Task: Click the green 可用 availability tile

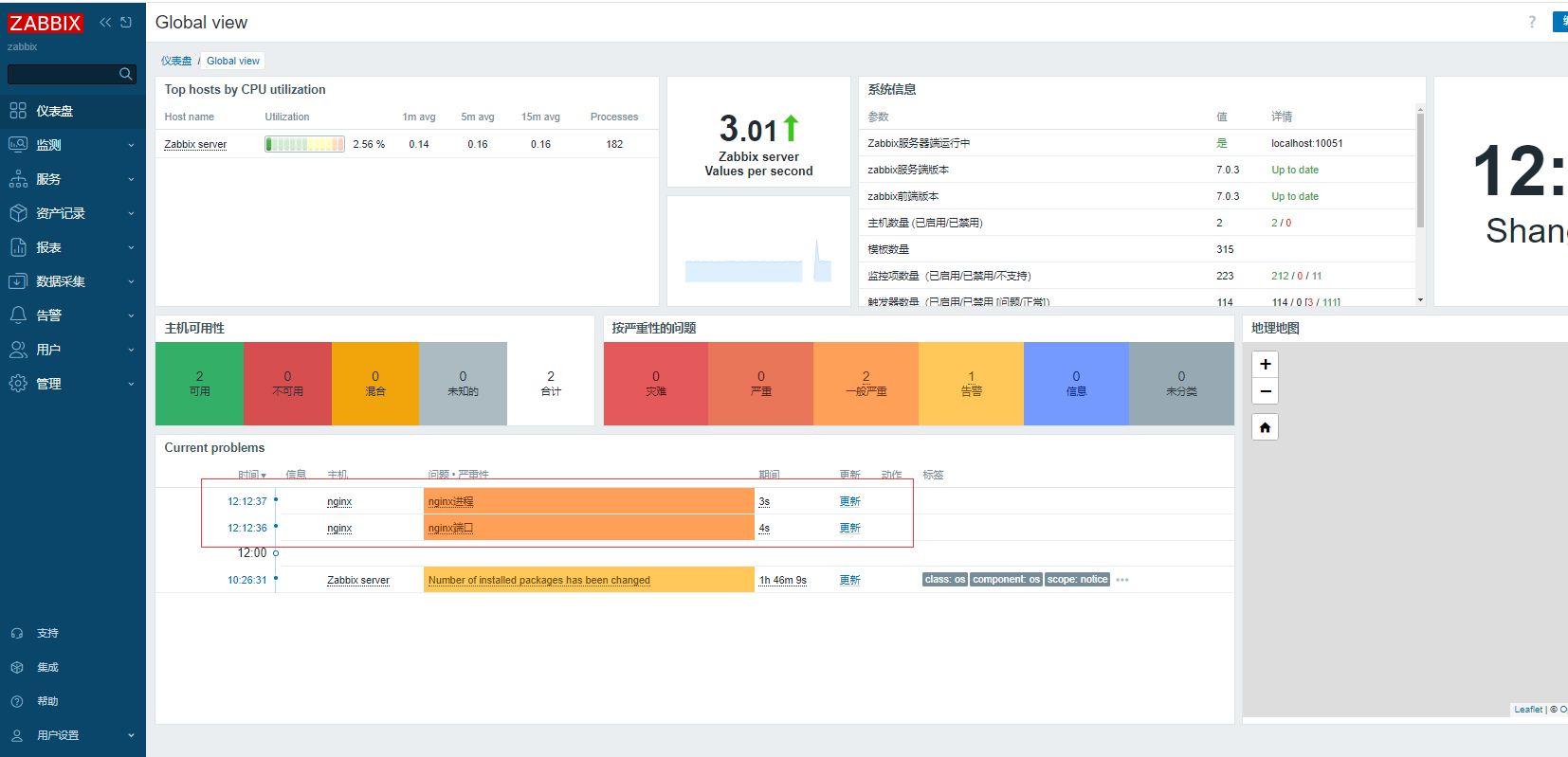Action: [199, 384]
